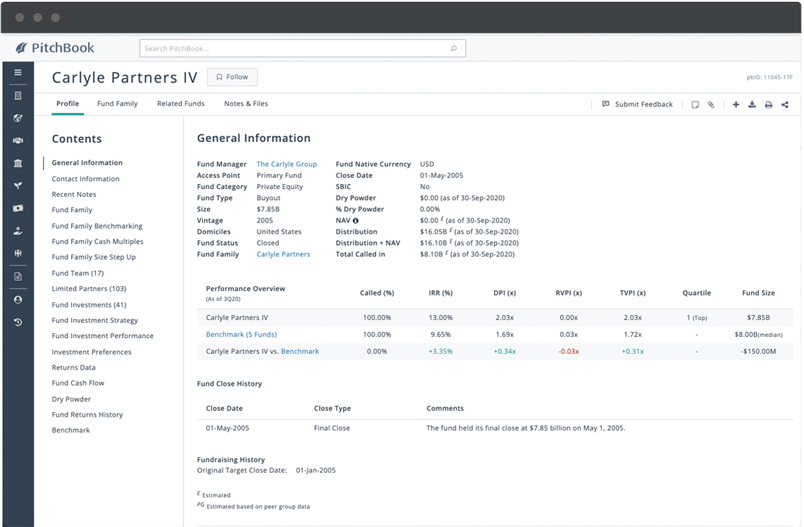Open the Benchmark (5 Funds) link
The height and width of the screenshot is (527, 804).
point(241,335)
